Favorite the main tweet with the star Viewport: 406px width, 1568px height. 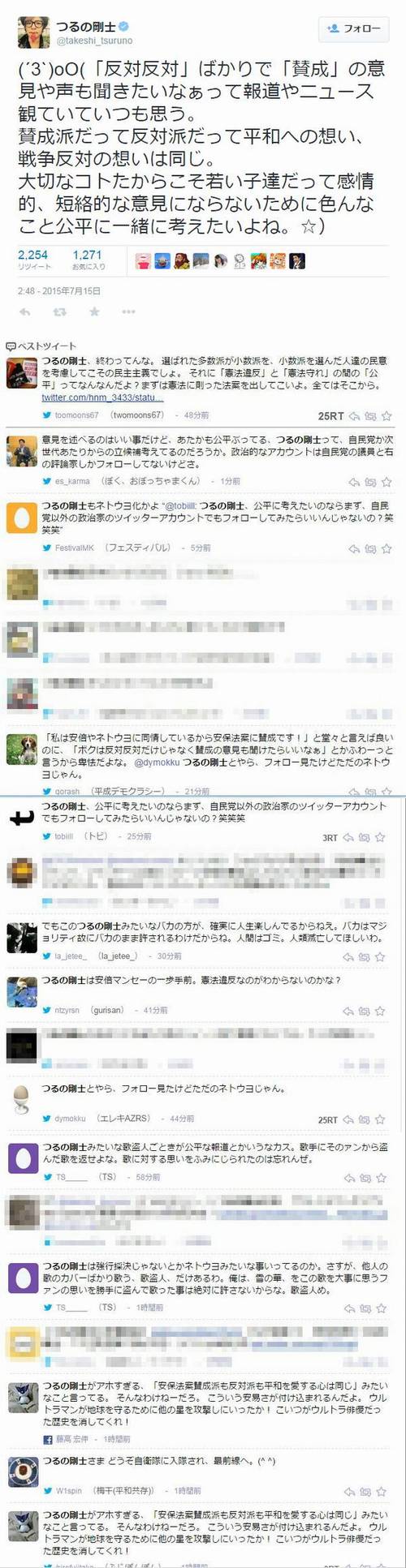(94, 311)
